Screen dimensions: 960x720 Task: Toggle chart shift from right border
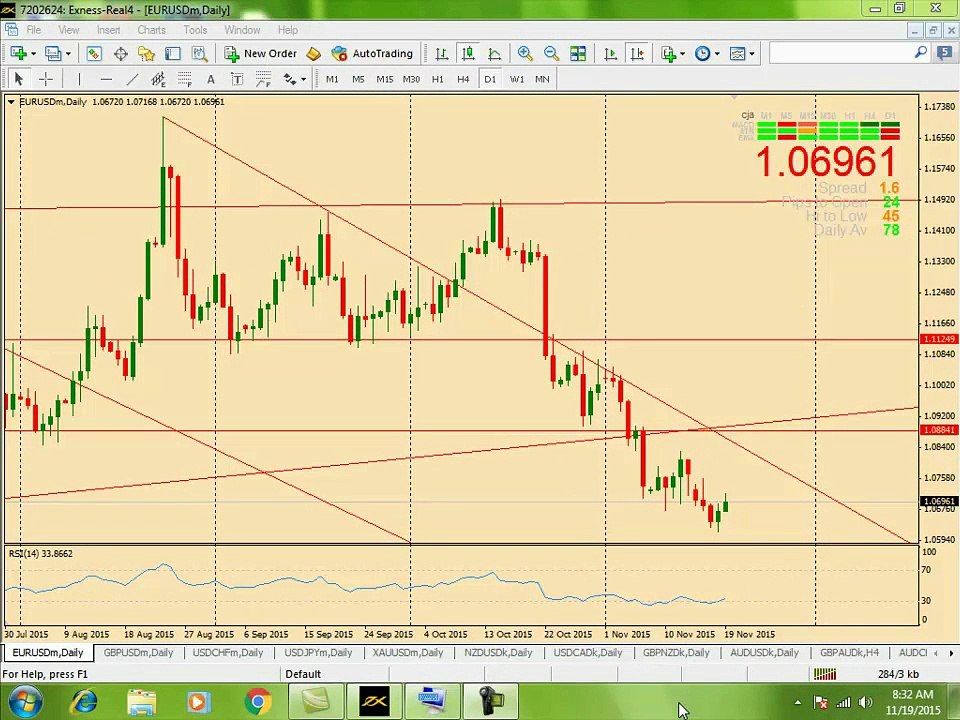pos(637,54)
